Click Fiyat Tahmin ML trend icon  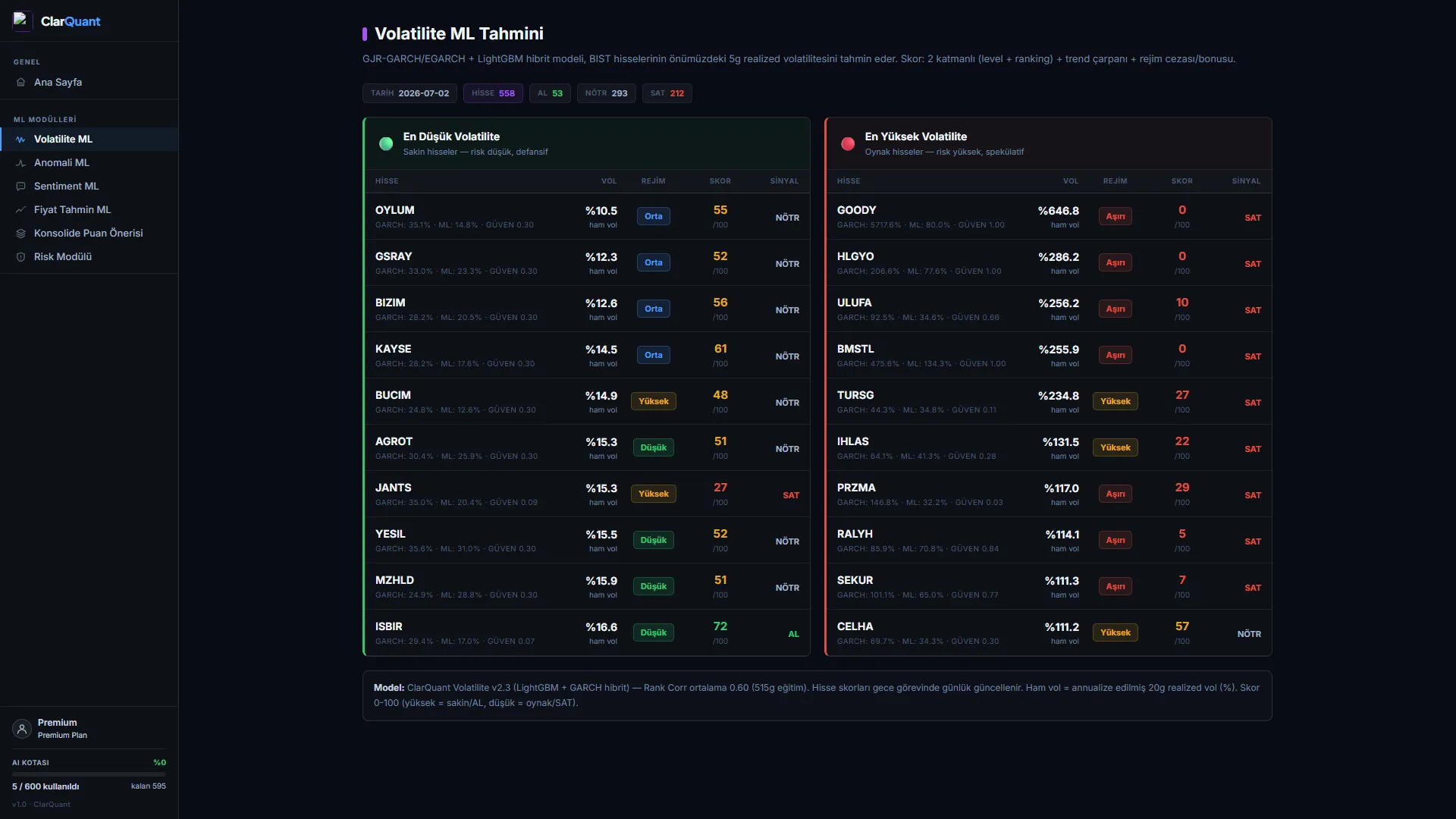20,210
